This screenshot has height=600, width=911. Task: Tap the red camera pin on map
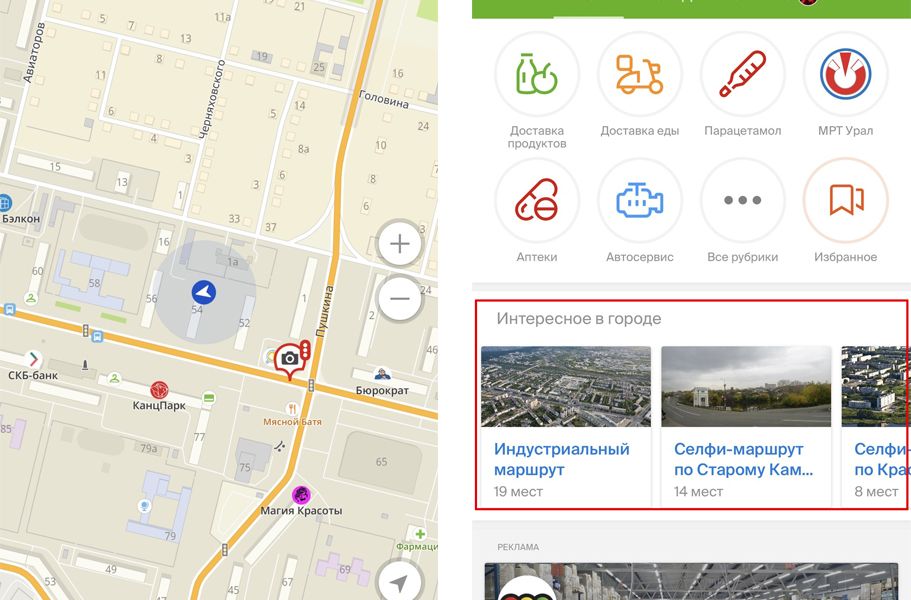289,361
